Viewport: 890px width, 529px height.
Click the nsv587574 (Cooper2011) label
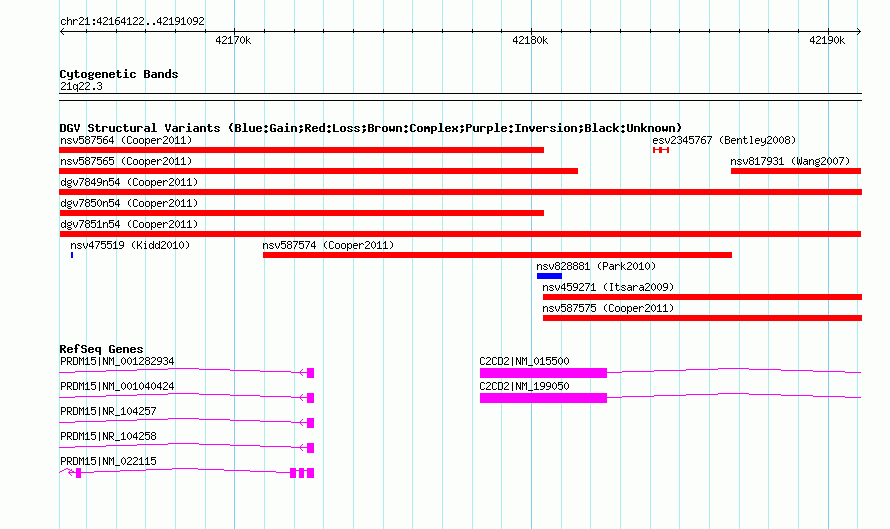[x=328, y=245]
